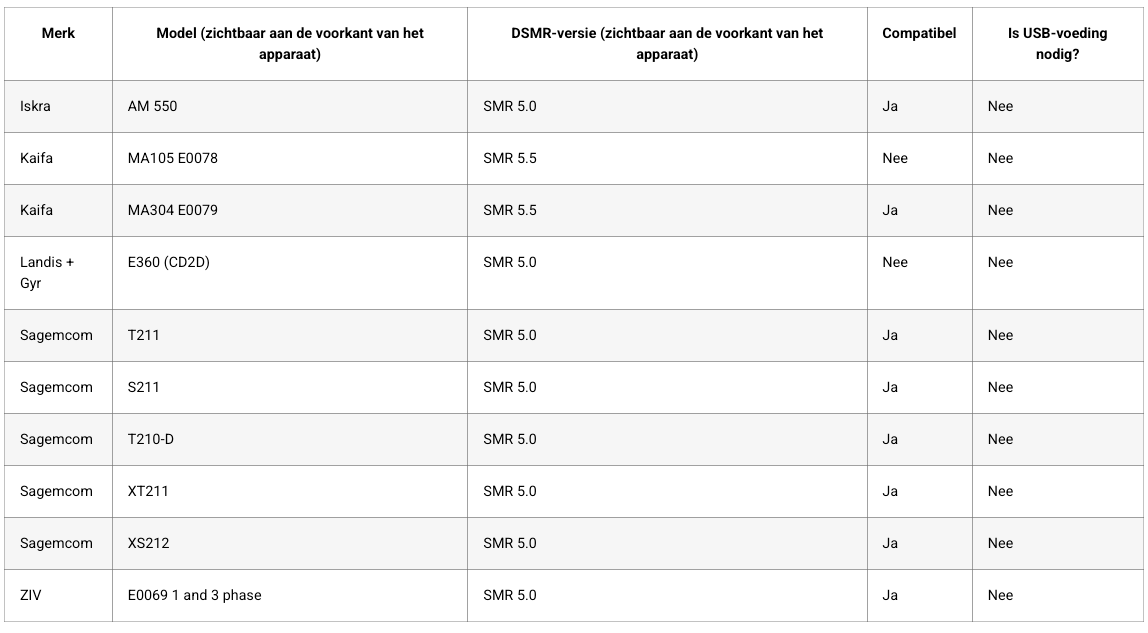Click 'Nee' compatibility for MA105 E0078
The image size is (1148, 633).
click(x=895, y=158)
